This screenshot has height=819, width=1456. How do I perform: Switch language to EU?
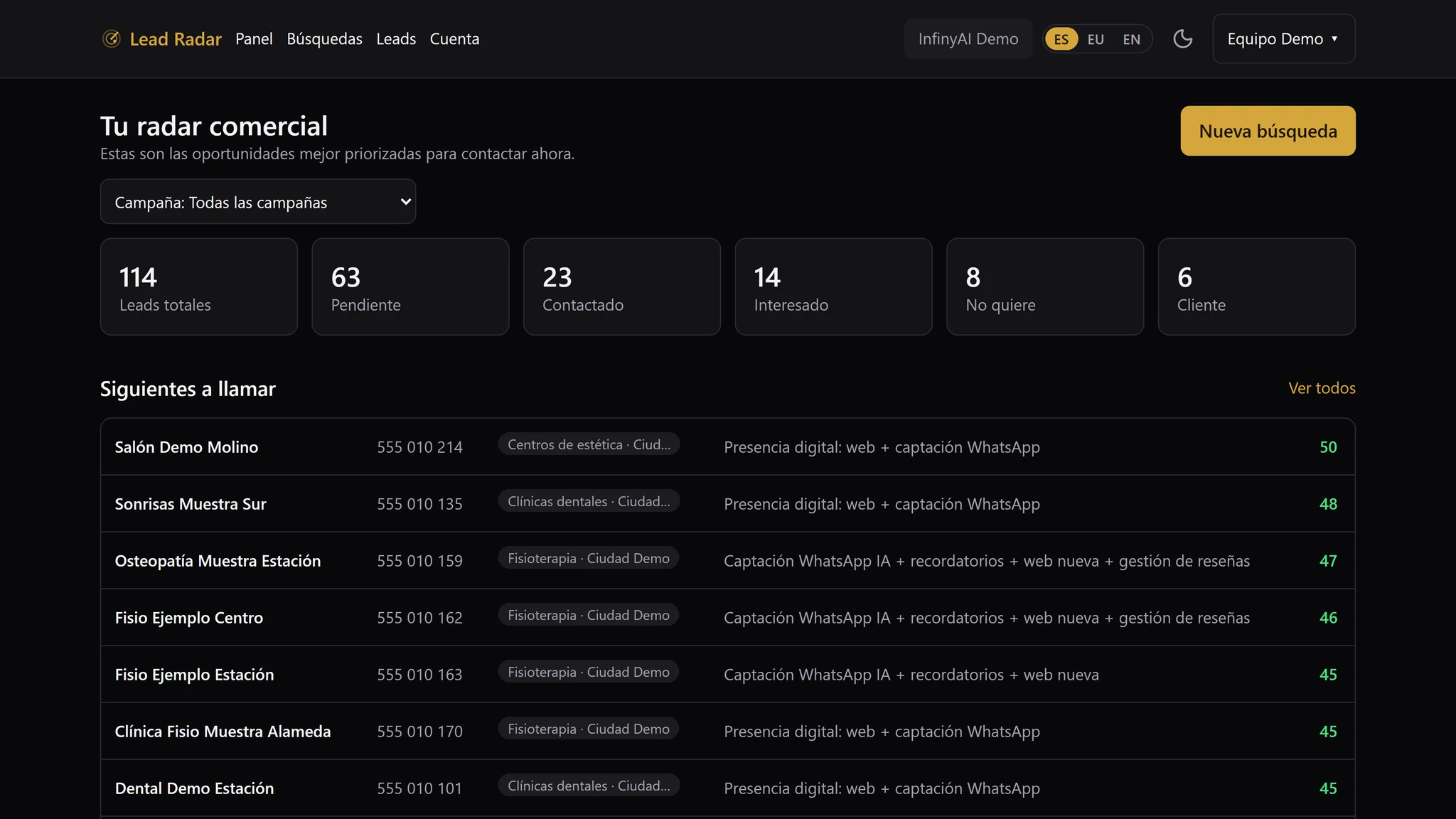point(1096,39)
